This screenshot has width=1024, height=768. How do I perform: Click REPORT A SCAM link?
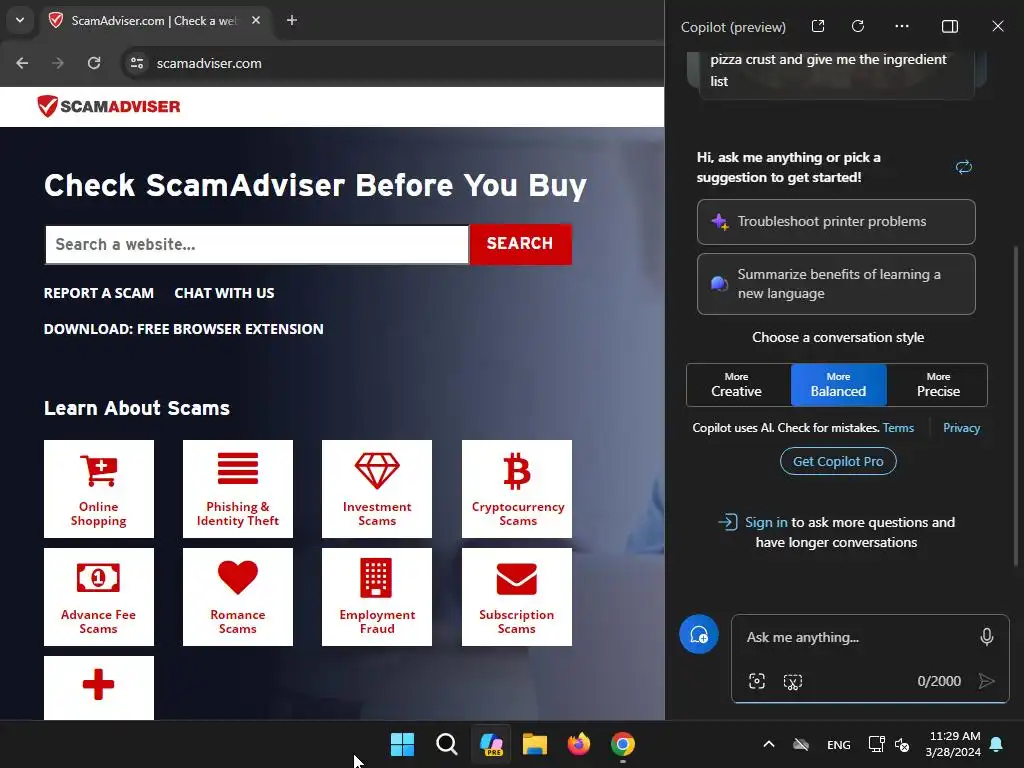pyautogui.click(x=99, y=293)
